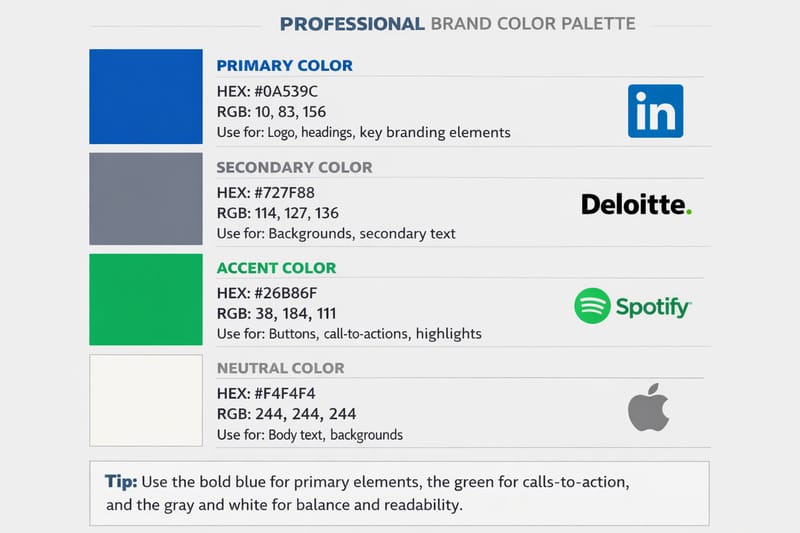This screenshot has height=533, width=800.
Task: Click the gray Apple logo
Action: pyautogui.click(x=648, y=407)
